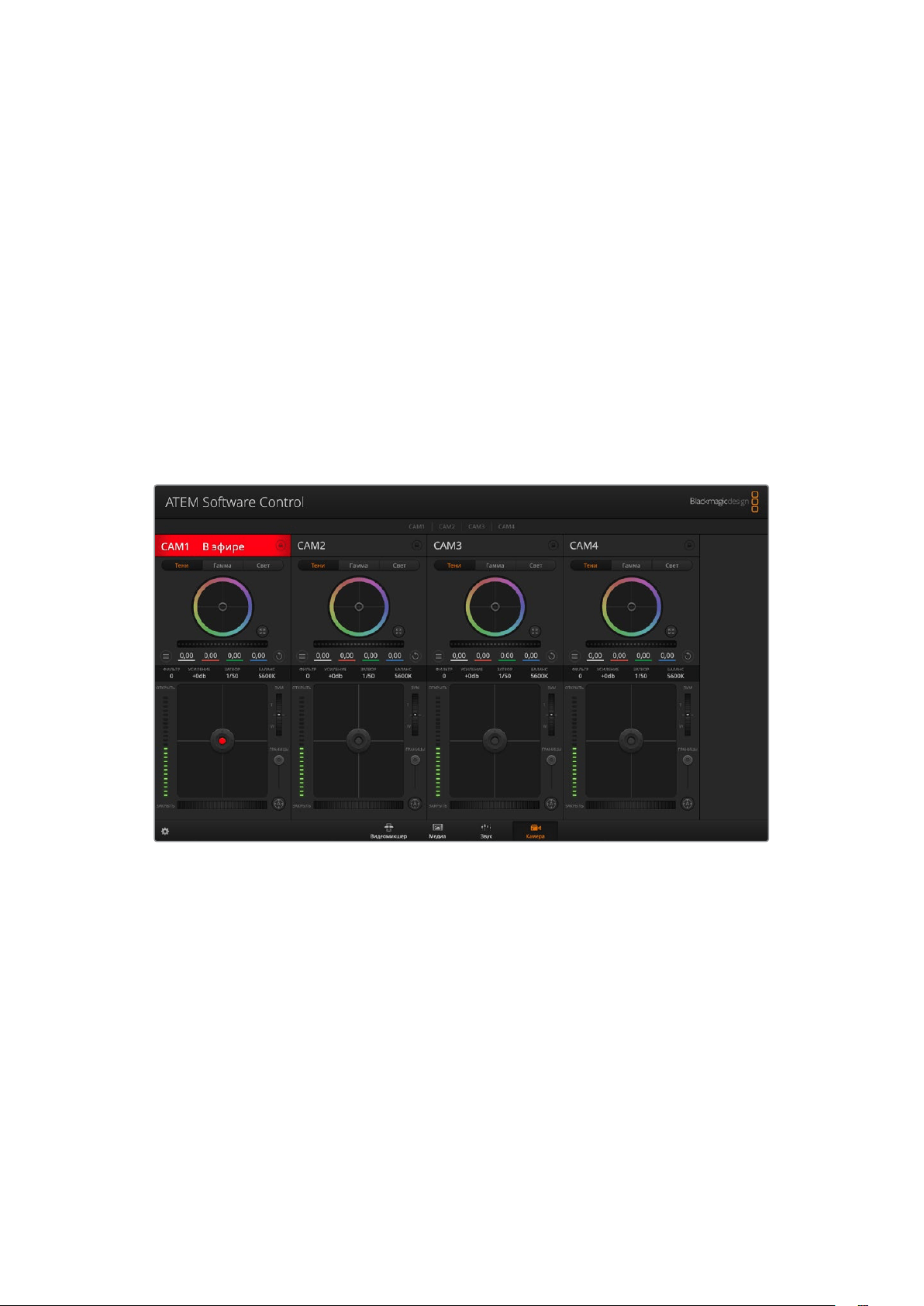
Task: Open the CAM4 camera settings menu icon
Action: (575, 656)
